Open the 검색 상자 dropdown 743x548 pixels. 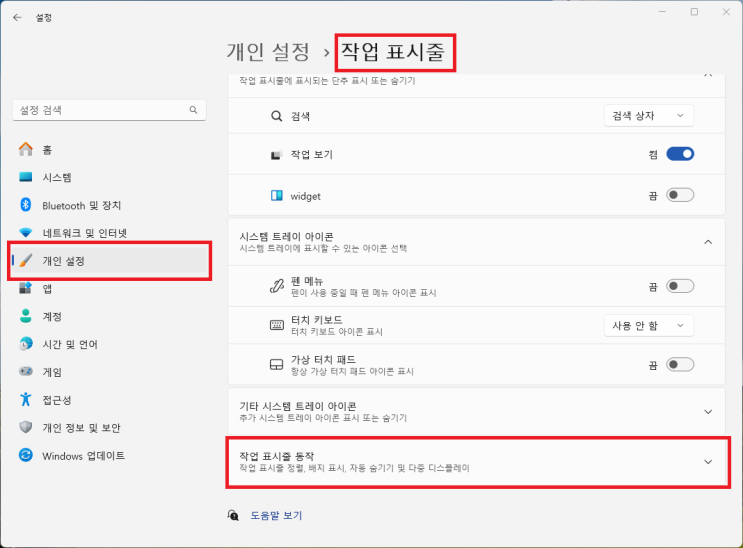649,116
